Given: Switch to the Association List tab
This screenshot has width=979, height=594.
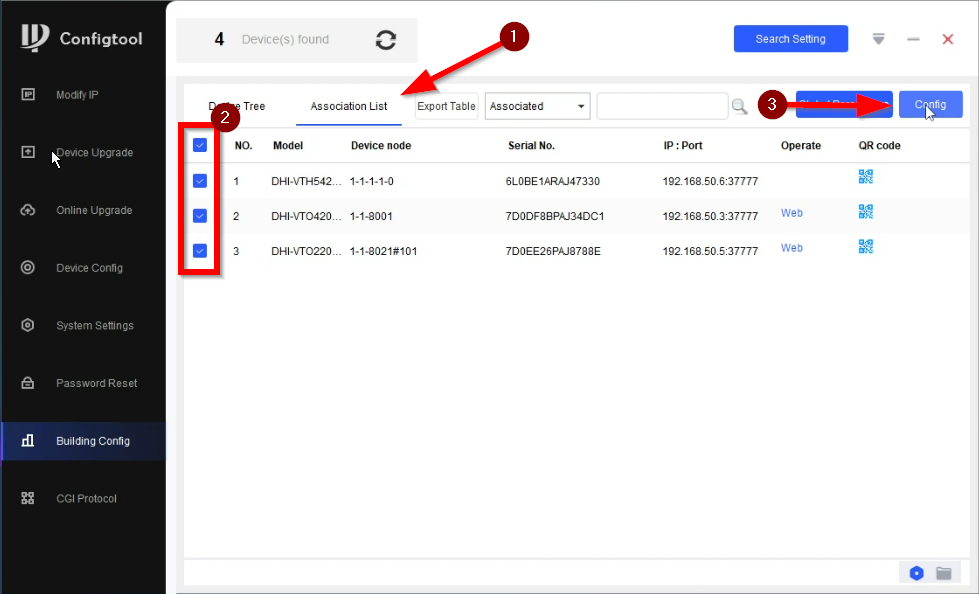Looking at the screenshot, I should click(x=348, y=106).
